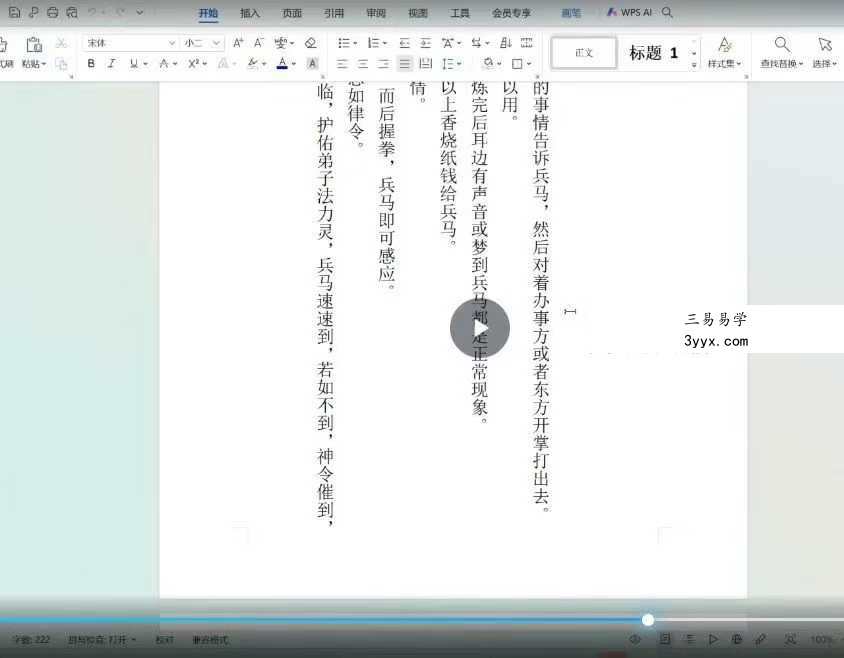Toggle superscript X² button
Screen dimensions: 844x658
tap(194, 64)
